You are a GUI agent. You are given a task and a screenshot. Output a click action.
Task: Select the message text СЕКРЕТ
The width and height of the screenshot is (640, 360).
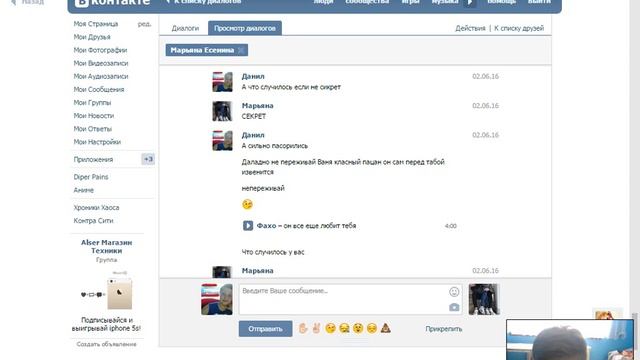(253, 116)
